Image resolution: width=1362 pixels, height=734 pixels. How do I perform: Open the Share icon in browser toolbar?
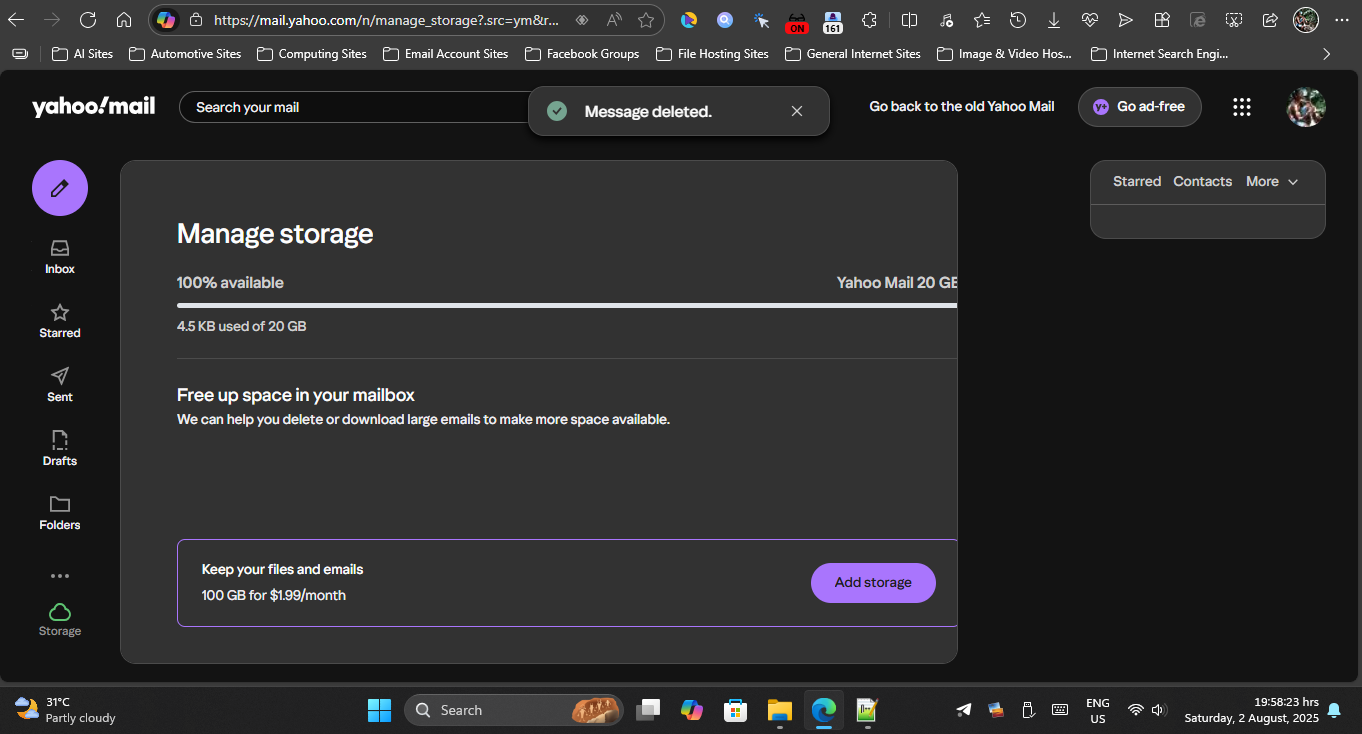(1270, 20)
